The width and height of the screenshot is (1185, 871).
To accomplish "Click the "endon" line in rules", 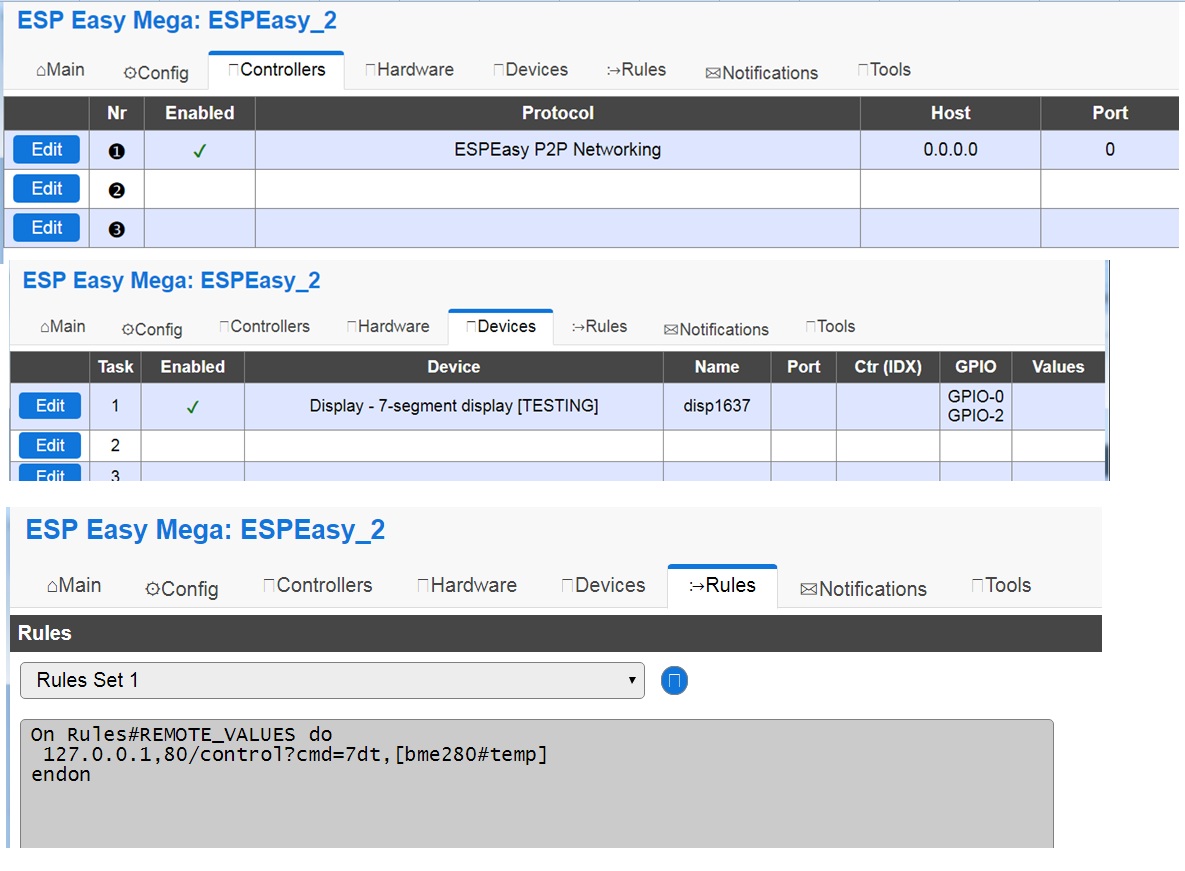I will point(60,774).
